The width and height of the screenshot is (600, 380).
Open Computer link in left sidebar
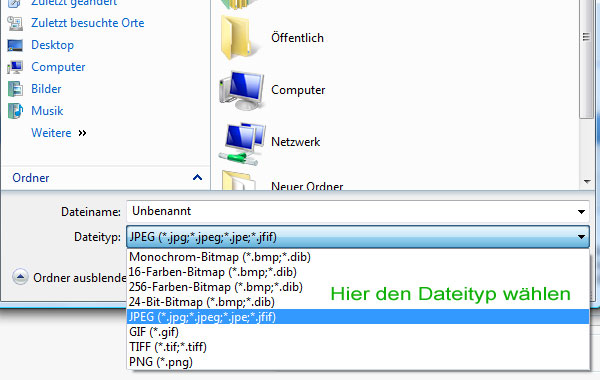coord(58,67)
